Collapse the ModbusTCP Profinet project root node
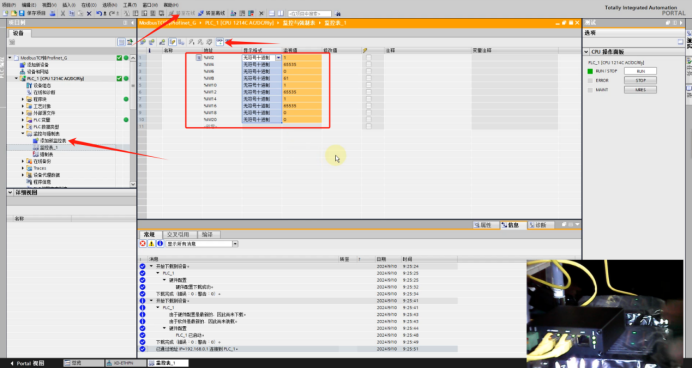The image size is (692, 369). point(10,58)
